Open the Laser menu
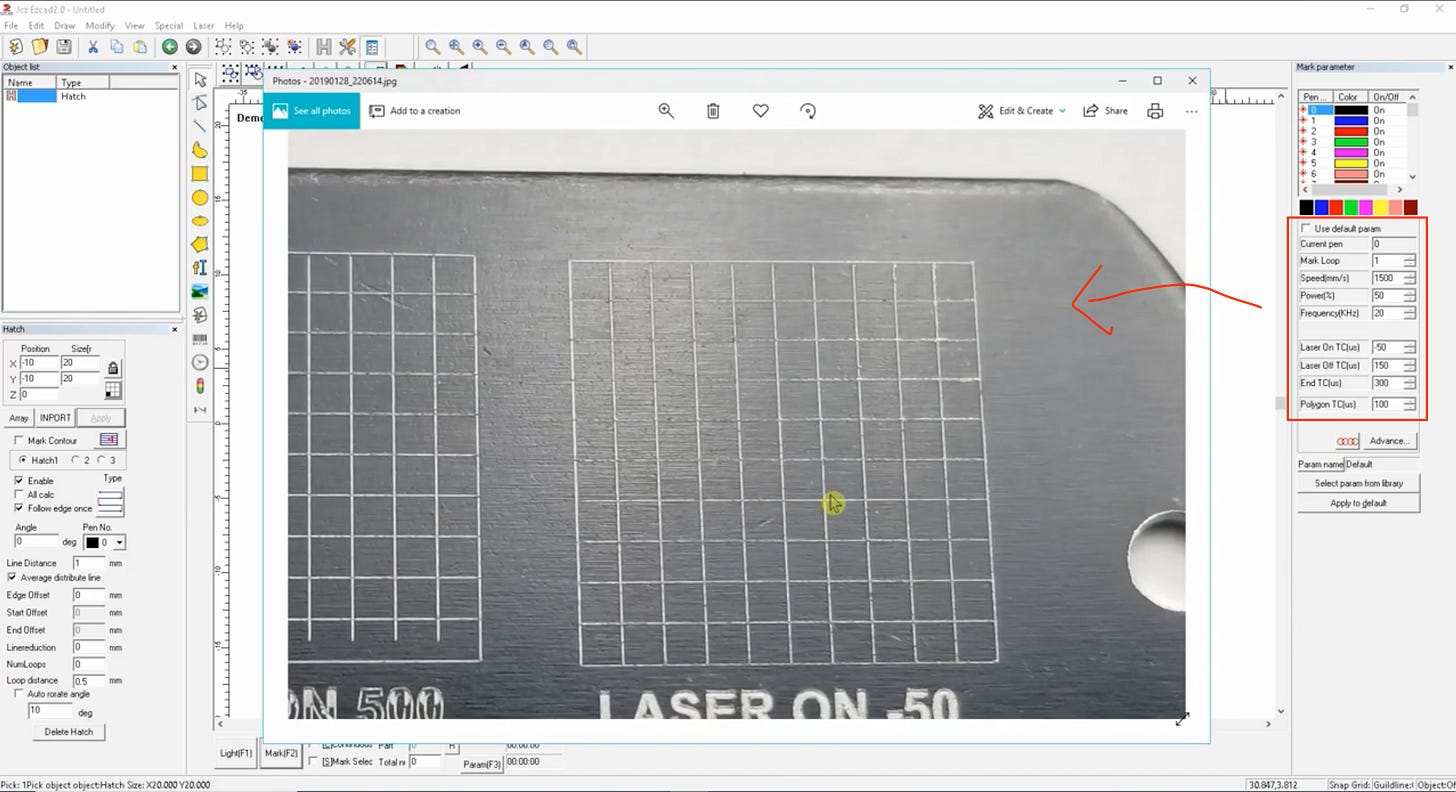The height and width of the screenshot is (792, 1456). (x=203, y=26)
